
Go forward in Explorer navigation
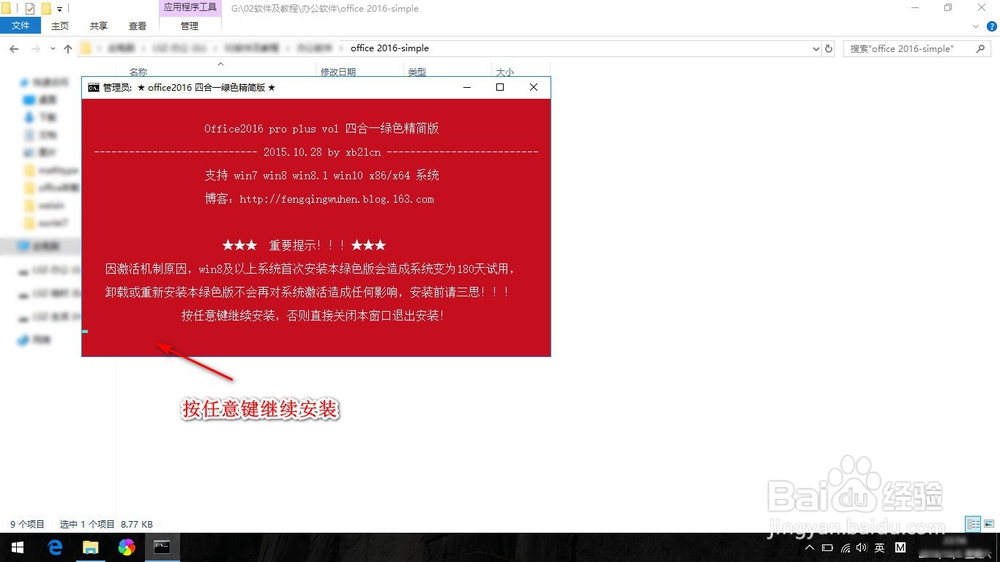(x=35, y=48)
